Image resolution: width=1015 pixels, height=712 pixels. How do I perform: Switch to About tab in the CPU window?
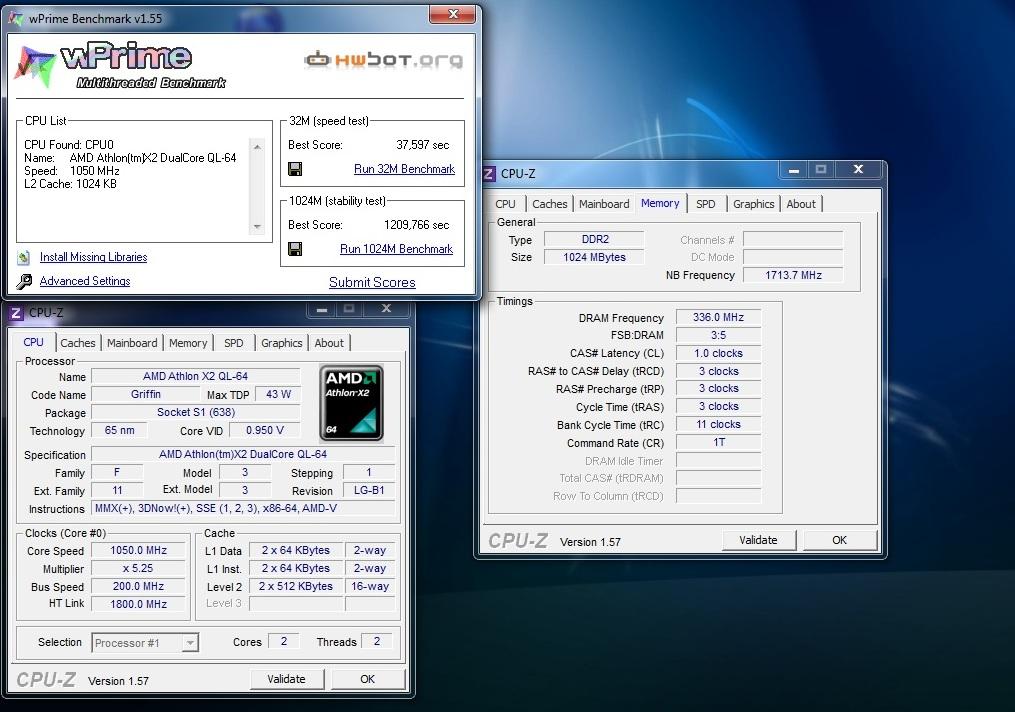point(329,343)
